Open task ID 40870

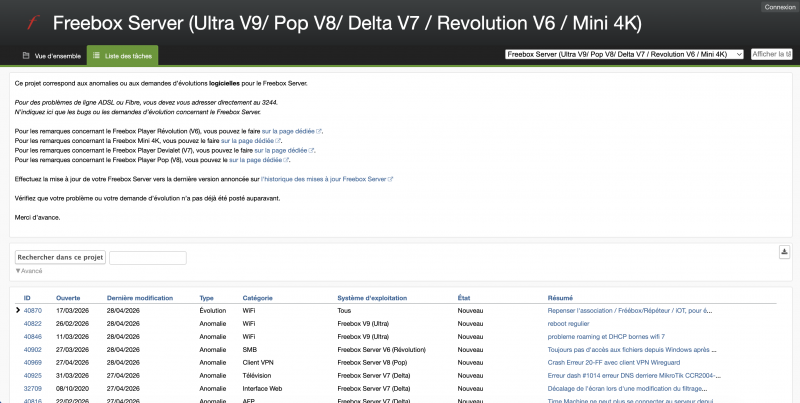click(33, 311)
